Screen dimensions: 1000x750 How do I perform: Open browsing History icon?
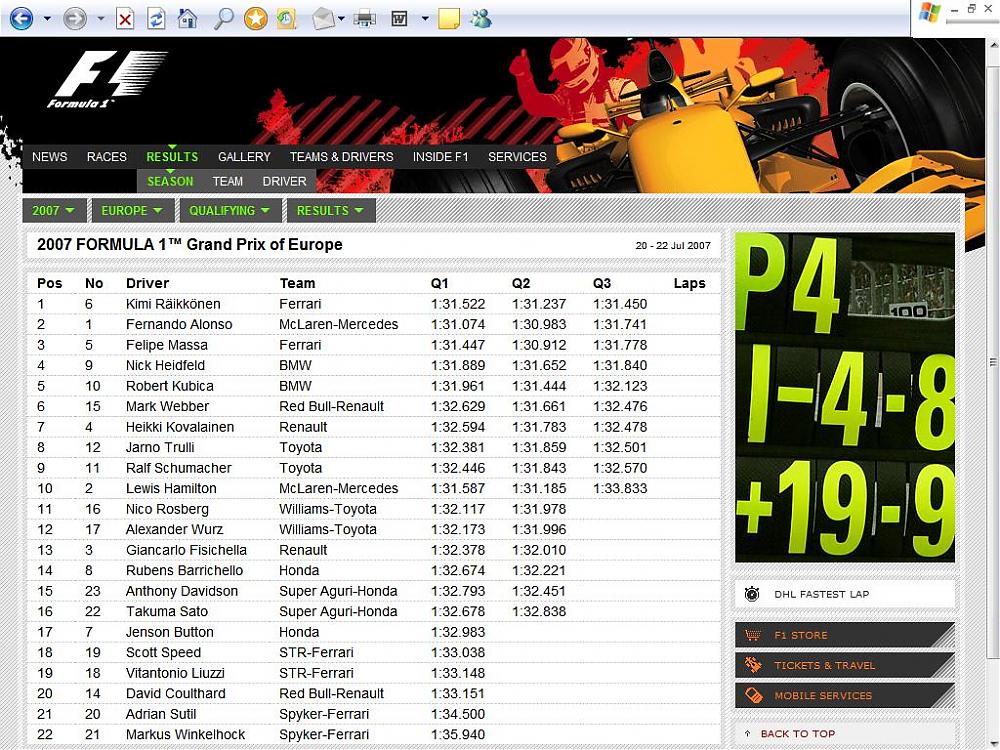tap(287, 18)
